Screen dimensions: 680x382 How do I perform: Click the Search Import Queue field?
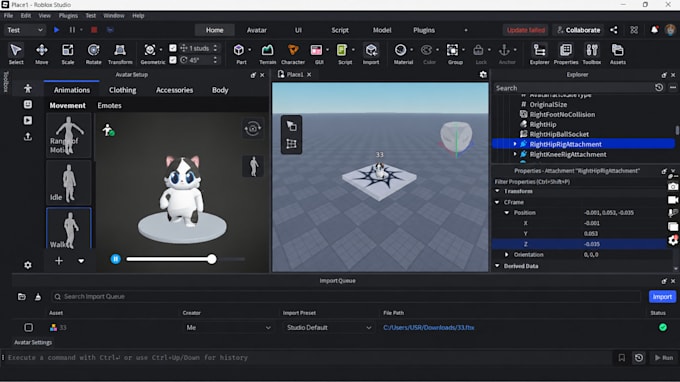pos(346,297)
